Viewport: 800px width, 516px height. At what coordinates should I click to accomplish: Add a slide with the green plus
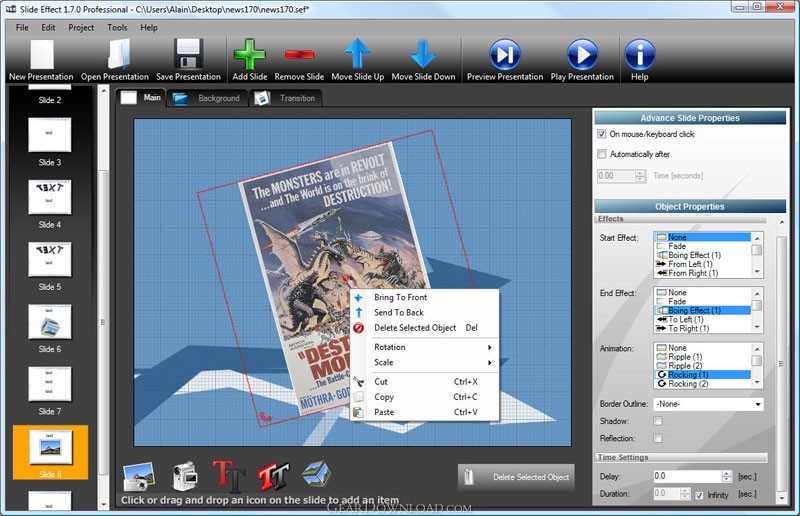click(x=249, y=54)
